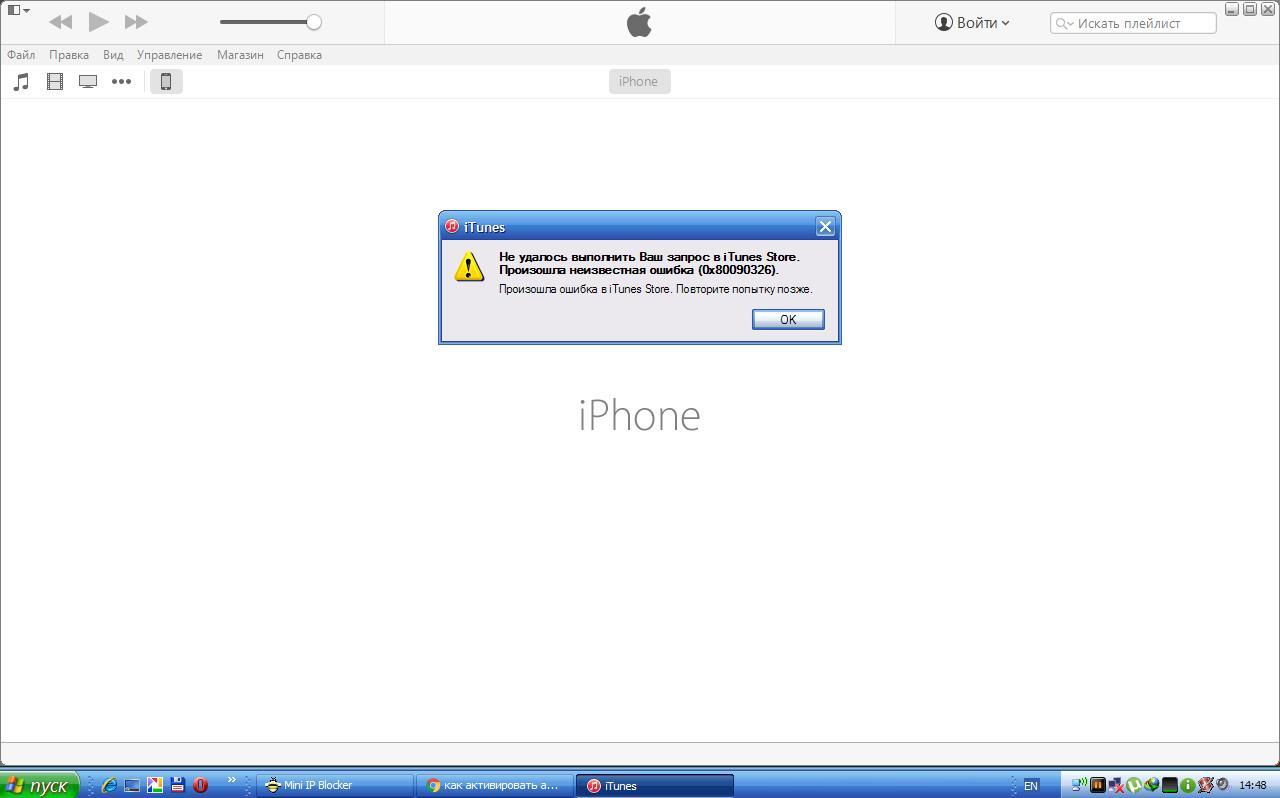Viewport: 1280px width, 798px height.
Task: Expand search options on the magnifier icon
Action: tap(1064, 23)
